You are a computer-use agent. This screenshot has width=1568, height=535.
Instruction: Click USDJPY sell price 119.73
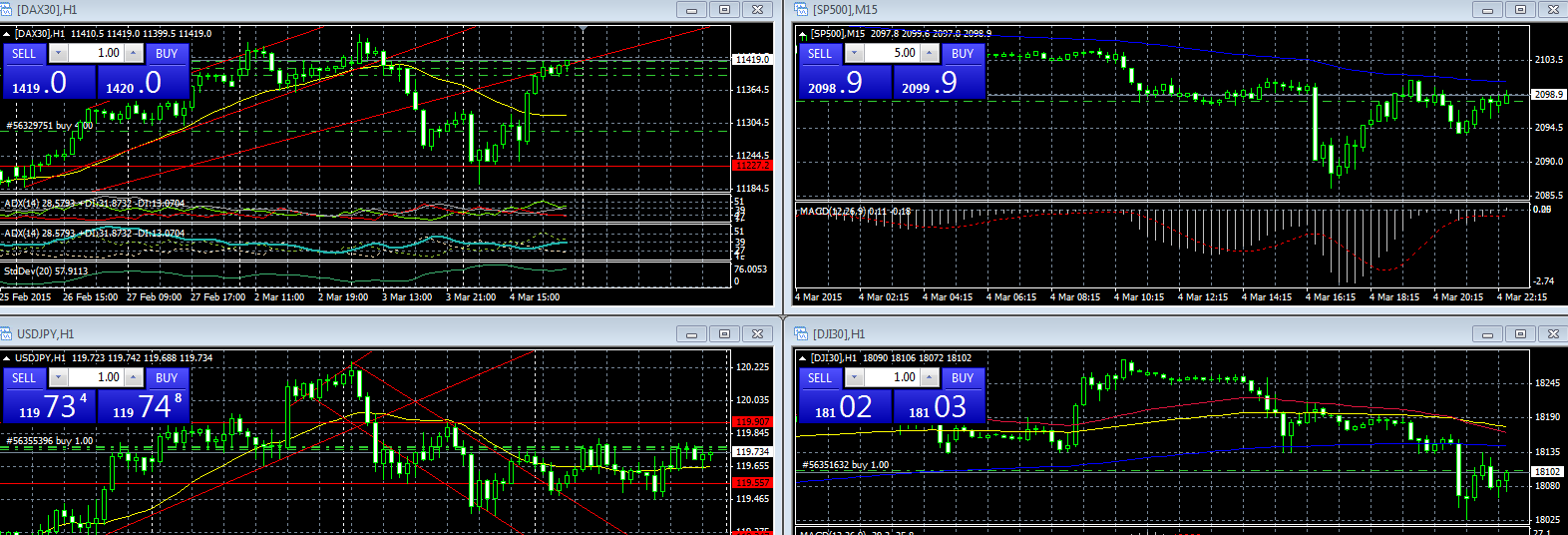(x=48, y=406)
